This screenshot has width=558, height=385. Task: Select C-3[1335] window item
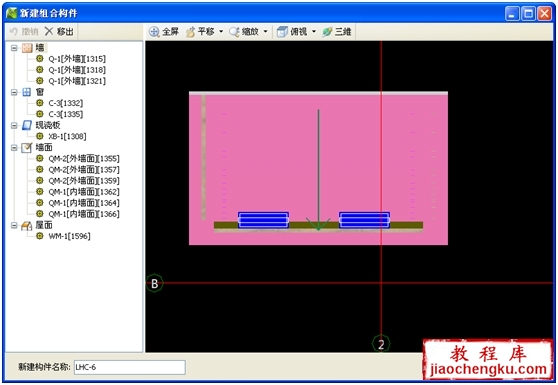[66, 114]
